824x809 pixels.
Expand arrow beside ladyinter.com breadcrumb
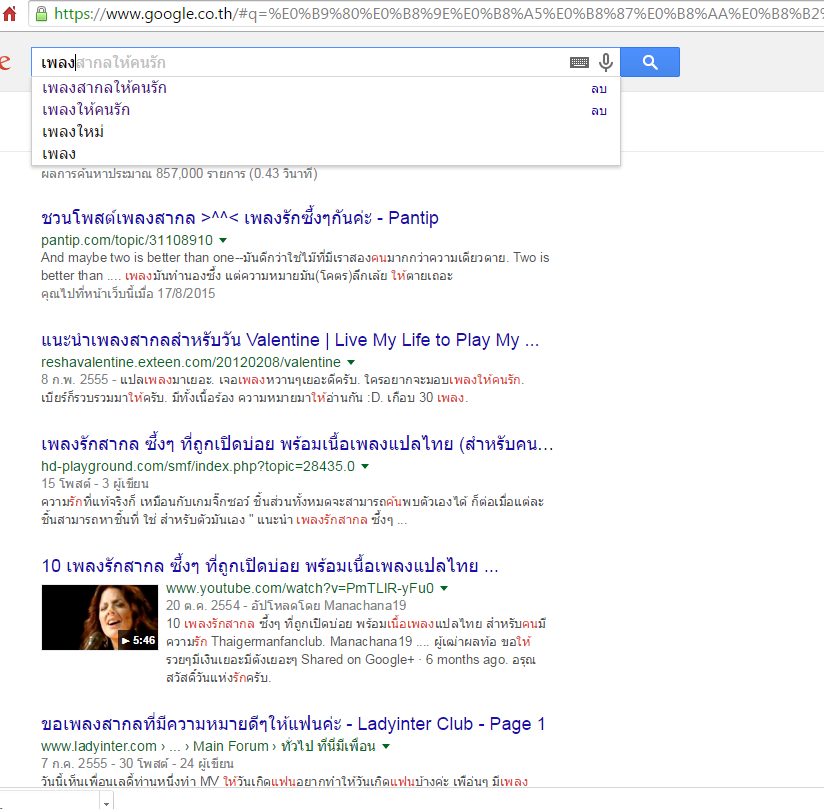[386, 746]
